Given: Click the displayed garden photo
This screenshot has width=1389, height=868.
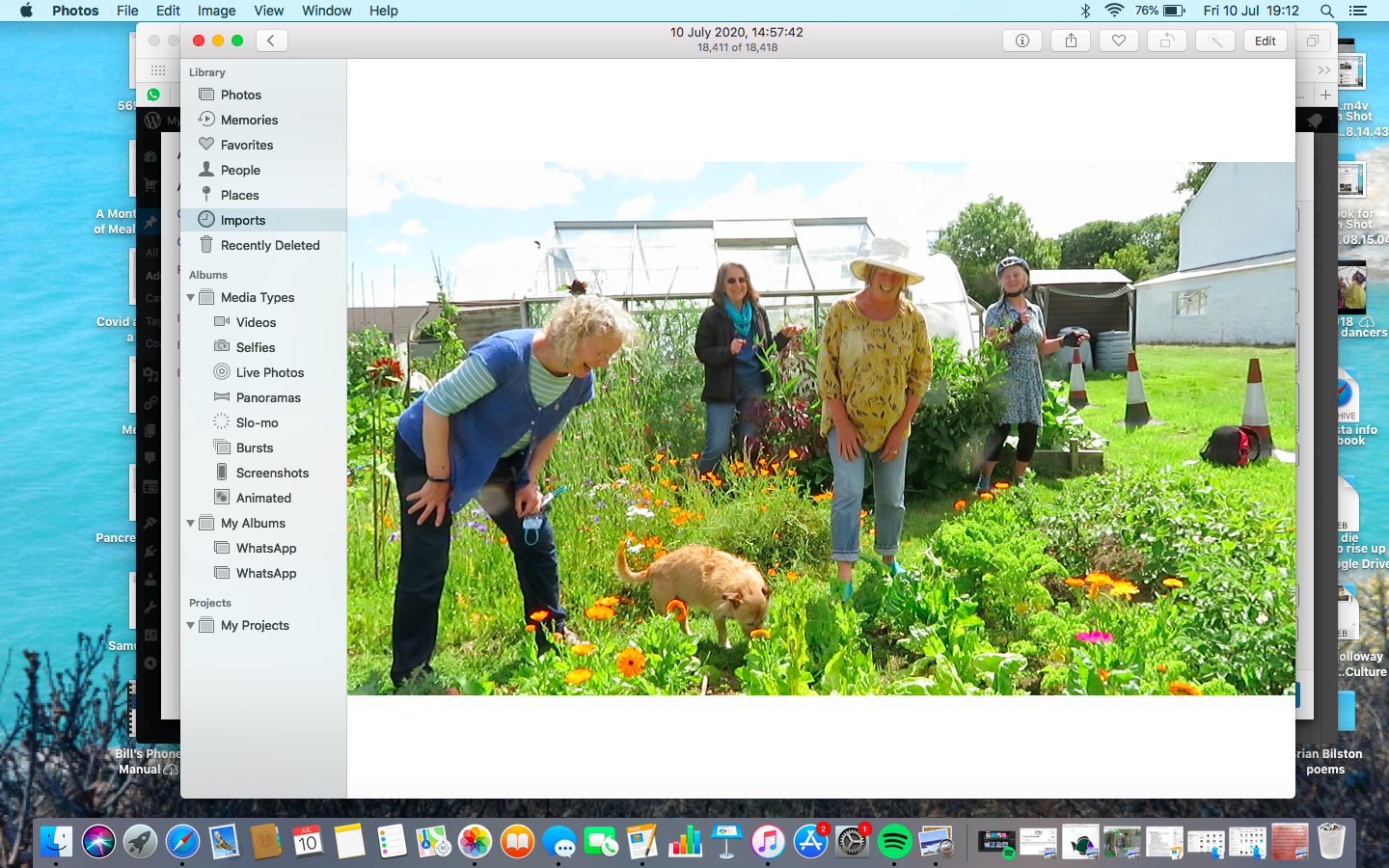Looking at the screenshot, I should (820, 428).
